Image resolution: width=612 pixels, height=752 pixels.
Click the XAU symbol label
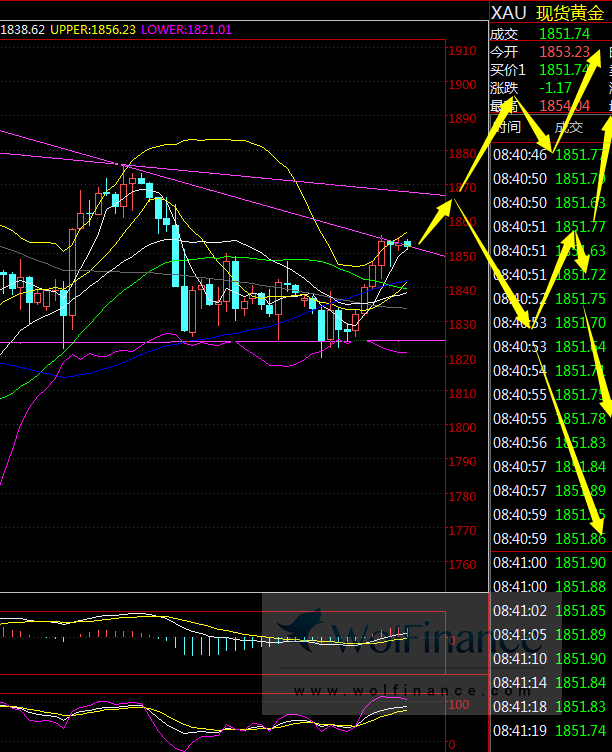pos(507,13)
